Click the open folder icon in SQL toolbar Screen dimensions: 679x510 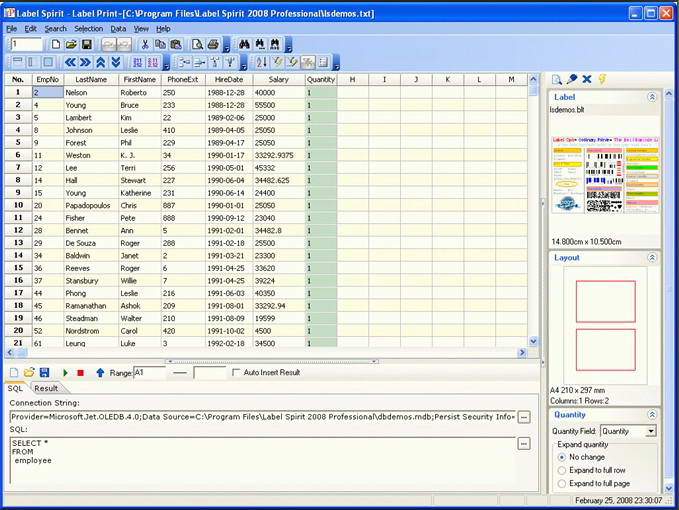click(29, 373)
